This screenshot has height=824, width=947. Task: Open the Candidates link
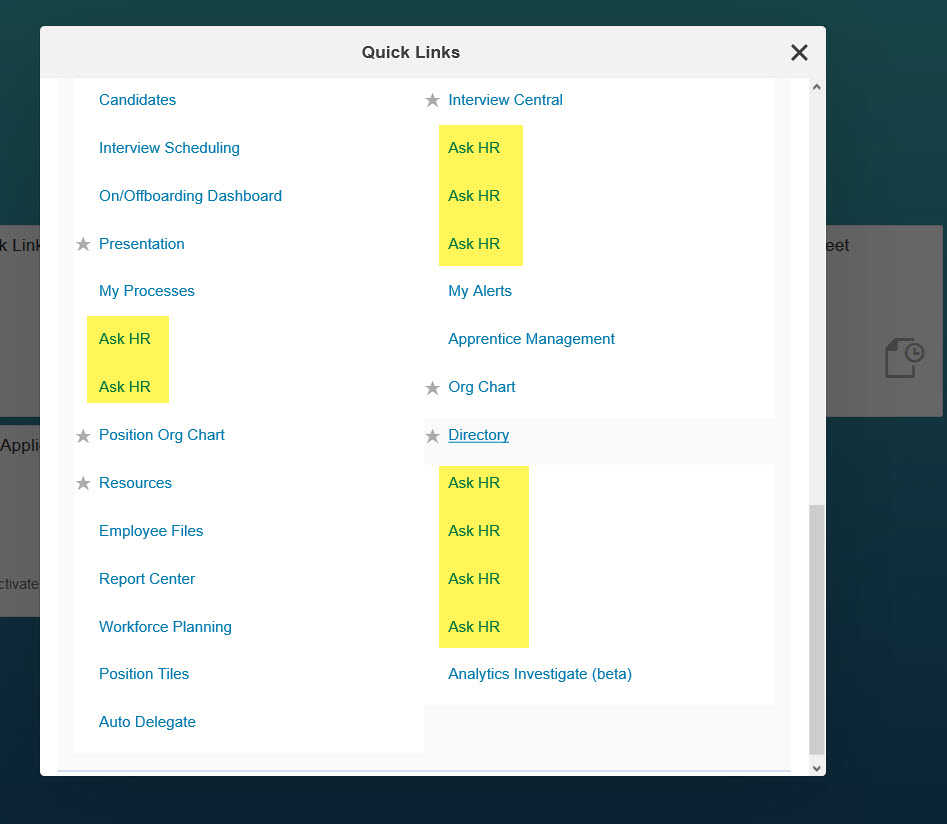137,100
